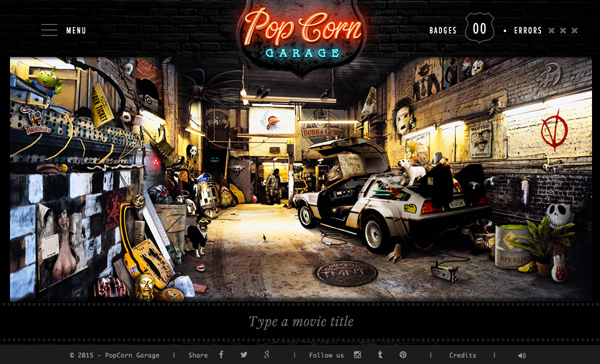Image resolution: width=600 pixels, height=364 pixels.
Task: Click the TMNT manhole cover
Action: tap(346, 273)
